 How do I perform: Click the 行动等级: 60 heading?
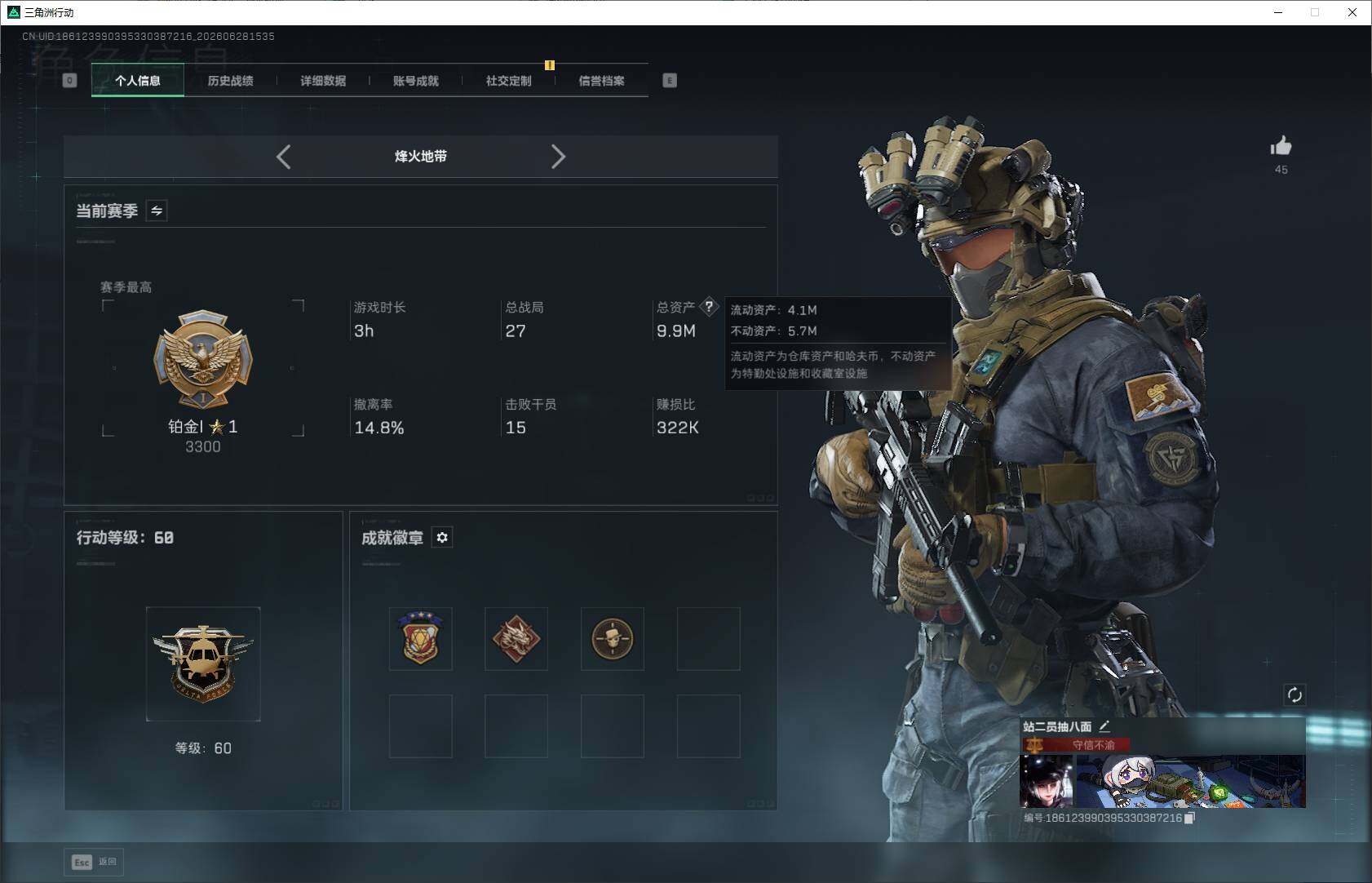[x=125, y=538]
